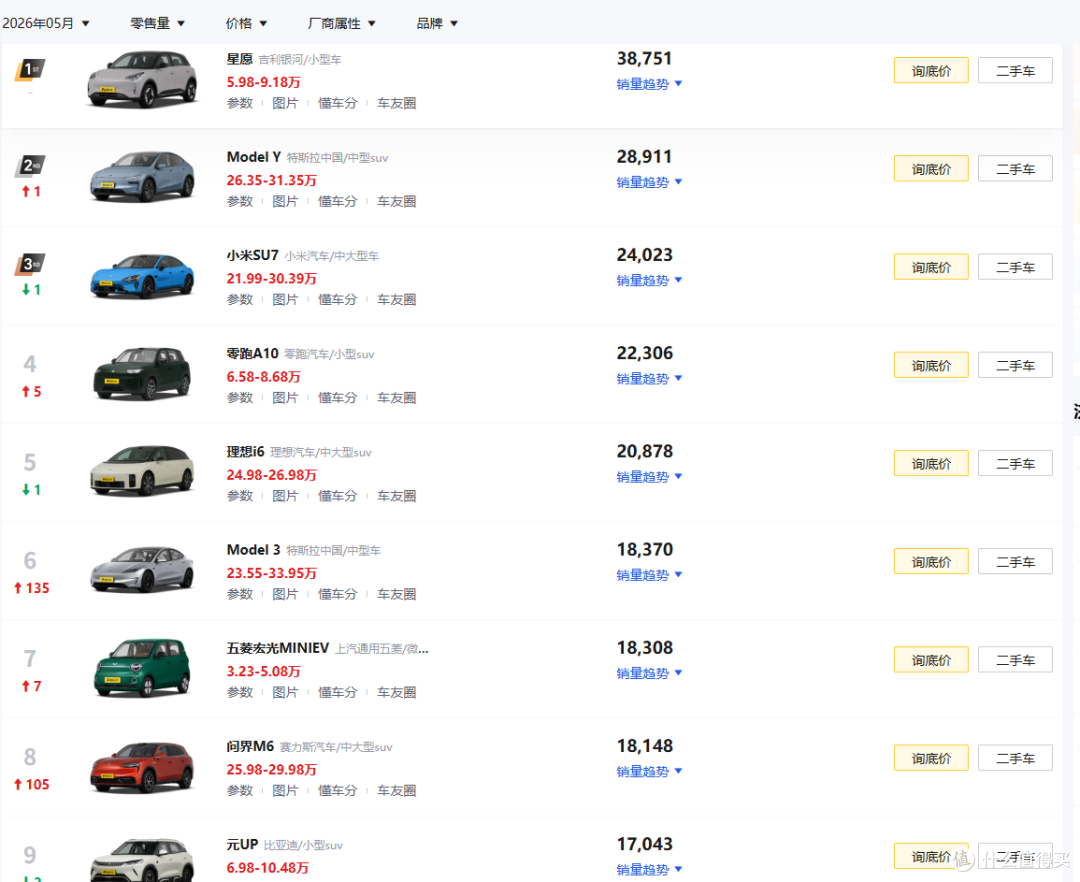Screen dimensions: 1080x882
Task: Click 二手车 for 零跑A10
Action: pos(1015,366)
